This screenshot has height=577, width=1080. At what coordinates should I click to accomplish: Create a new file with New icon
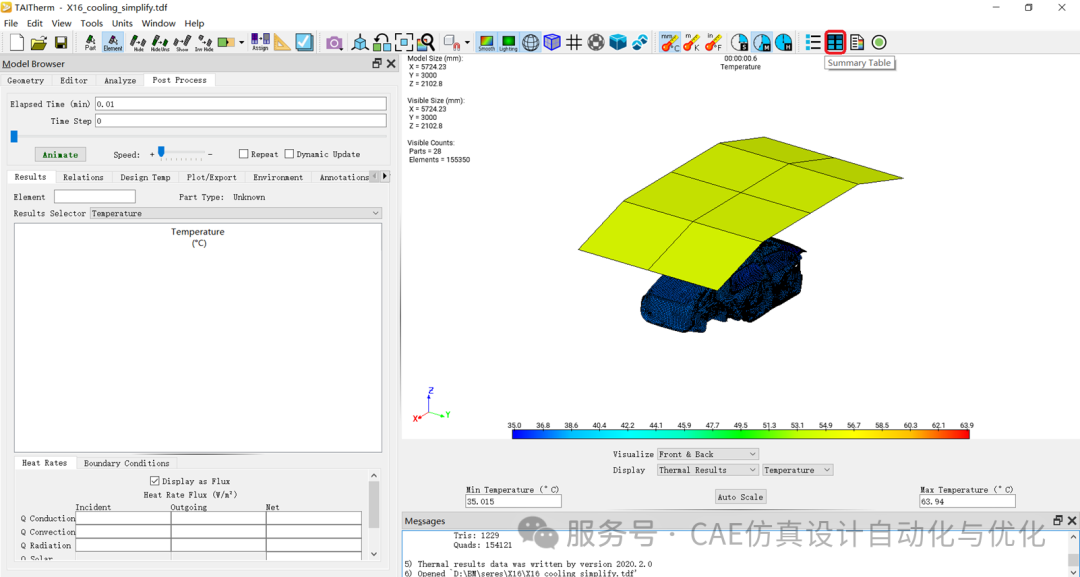click(x=17, y=43)
